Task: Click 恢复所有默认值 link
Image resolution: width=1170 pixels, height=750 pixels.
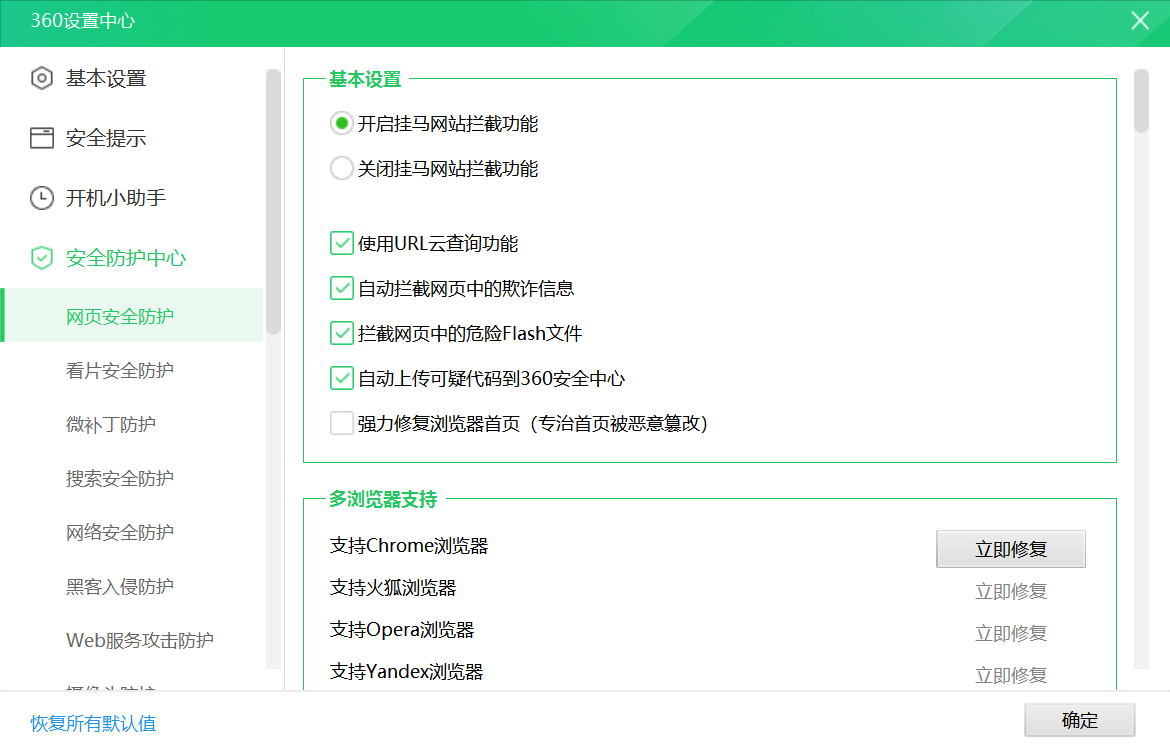Action: click(x=93, y=723)
